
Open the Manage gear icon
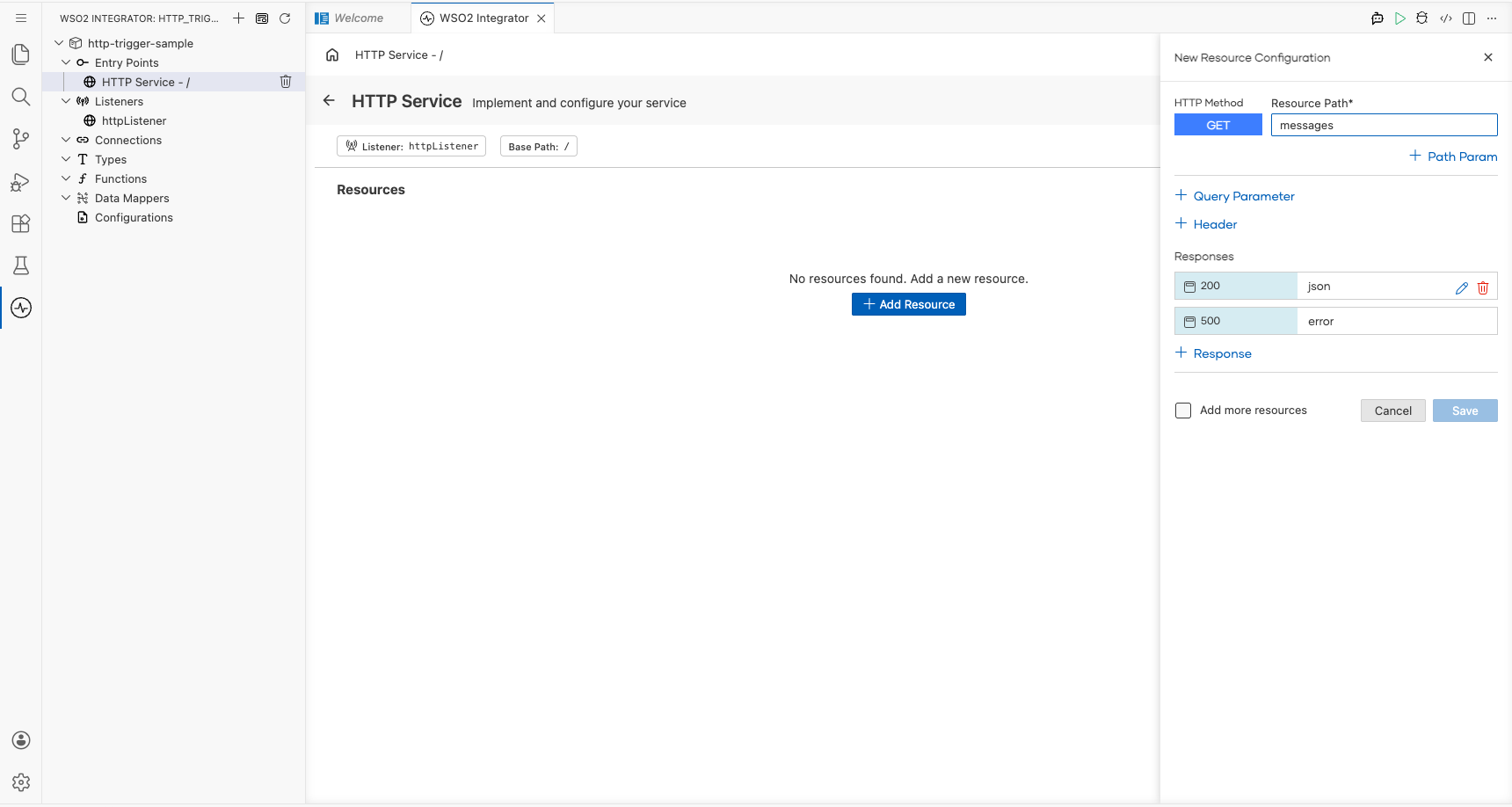point(21,782)
